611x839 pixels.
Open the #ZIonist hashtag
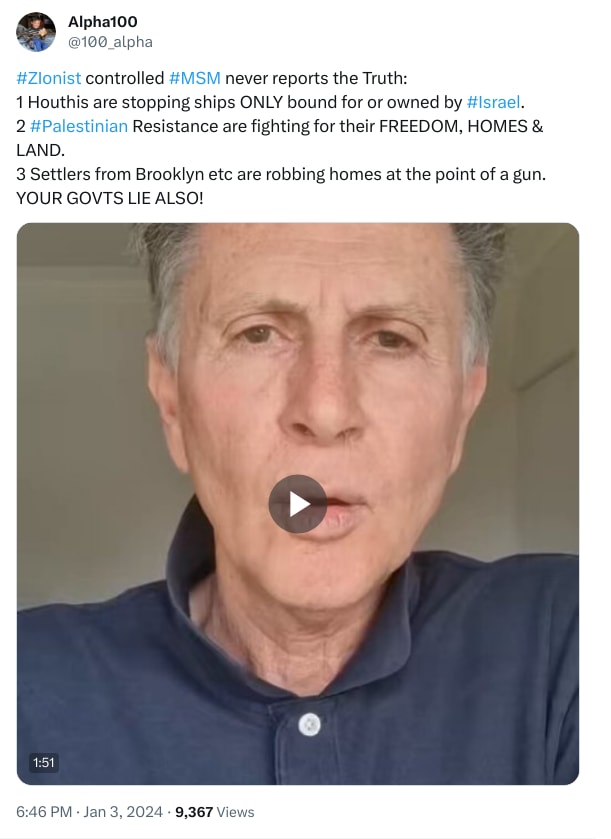click(x=49, y=78)
